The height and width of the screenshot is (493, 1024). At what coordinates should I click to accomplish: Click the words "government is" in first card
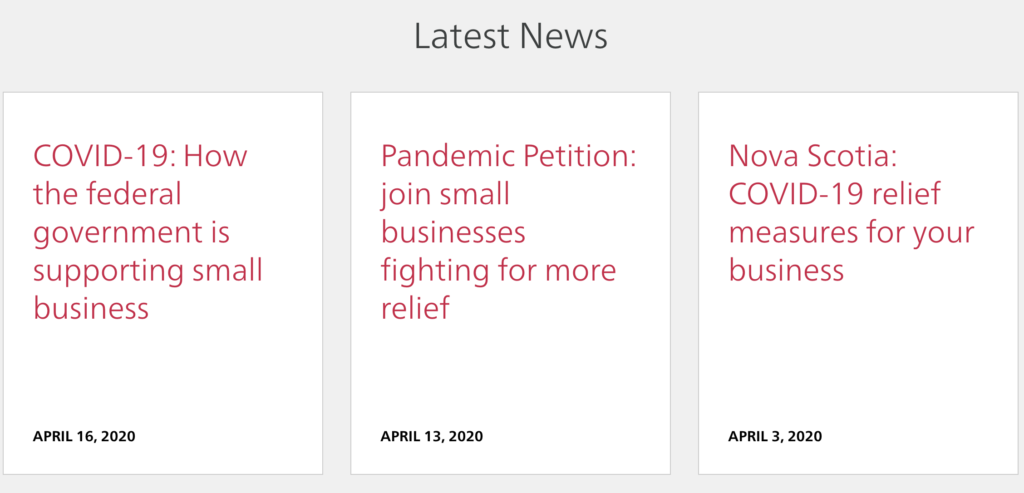(x=132, y=233)
